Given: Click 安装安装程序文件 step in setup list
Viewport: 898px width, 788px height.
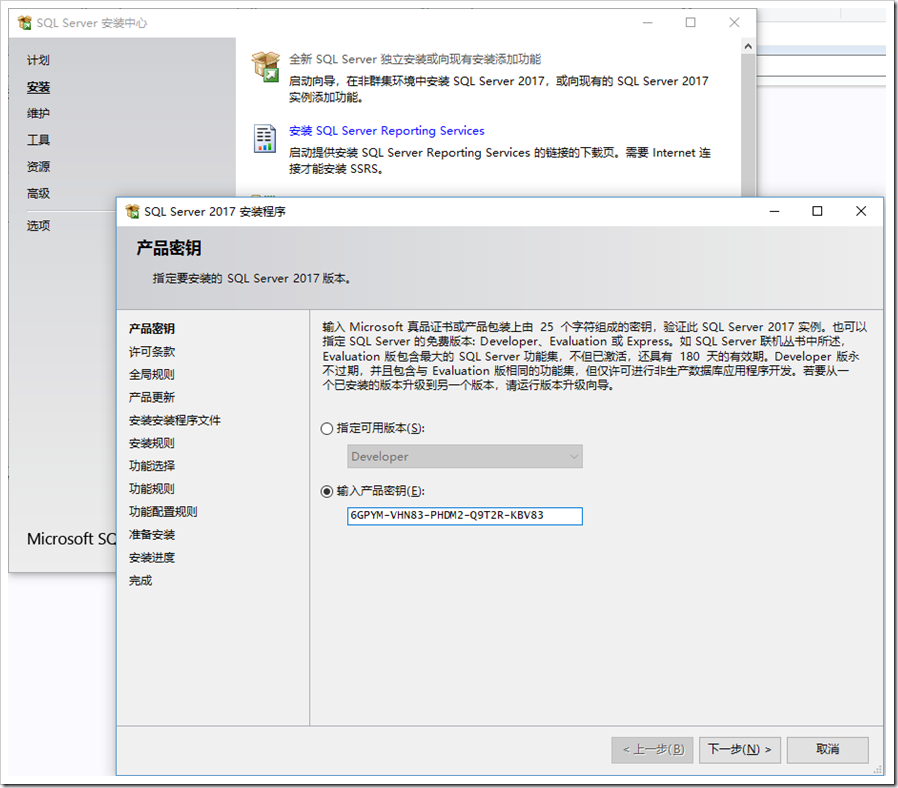Looking at the screenshot, I should point(175,420).
